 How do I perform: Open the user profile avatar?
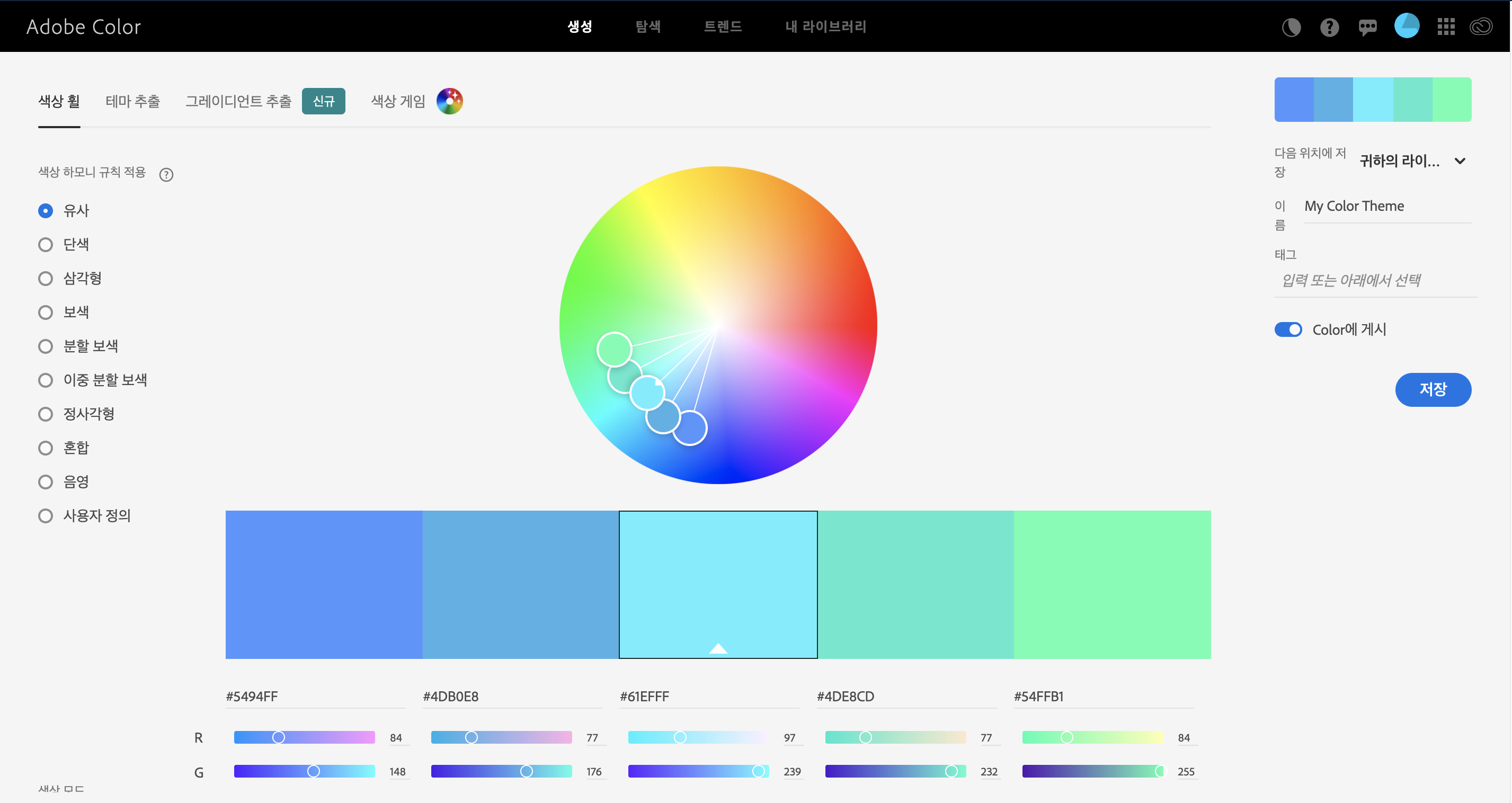click(x=1407, y=26)
